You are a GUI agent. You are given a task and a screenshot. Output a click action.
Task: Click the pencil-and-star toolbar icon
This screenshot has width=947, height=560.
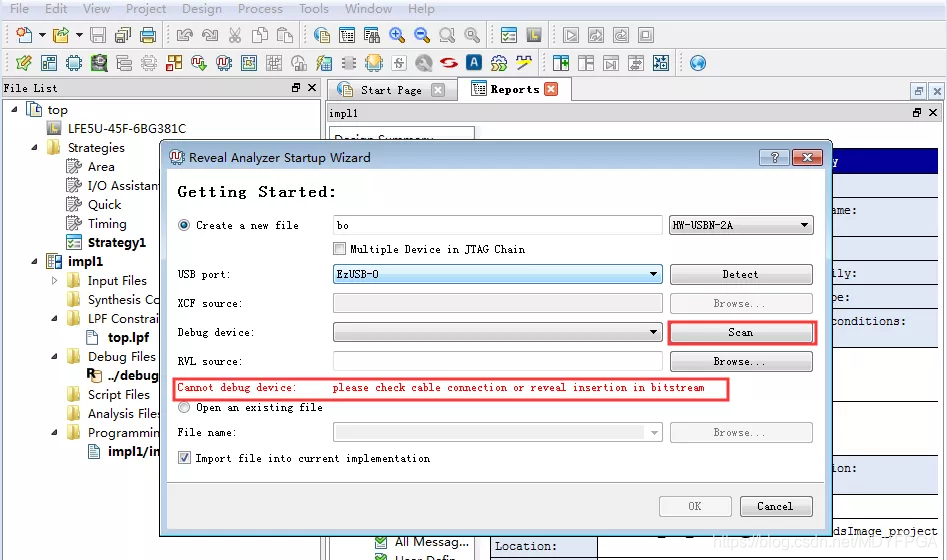24,63
